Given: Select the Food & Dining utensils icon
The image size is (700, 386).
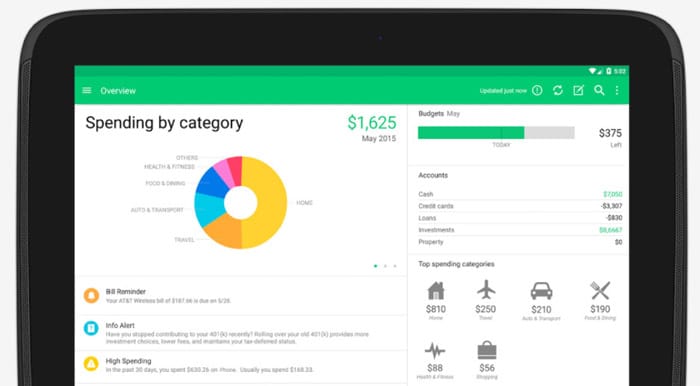Looking at the screenshot, I should [600, 291].
